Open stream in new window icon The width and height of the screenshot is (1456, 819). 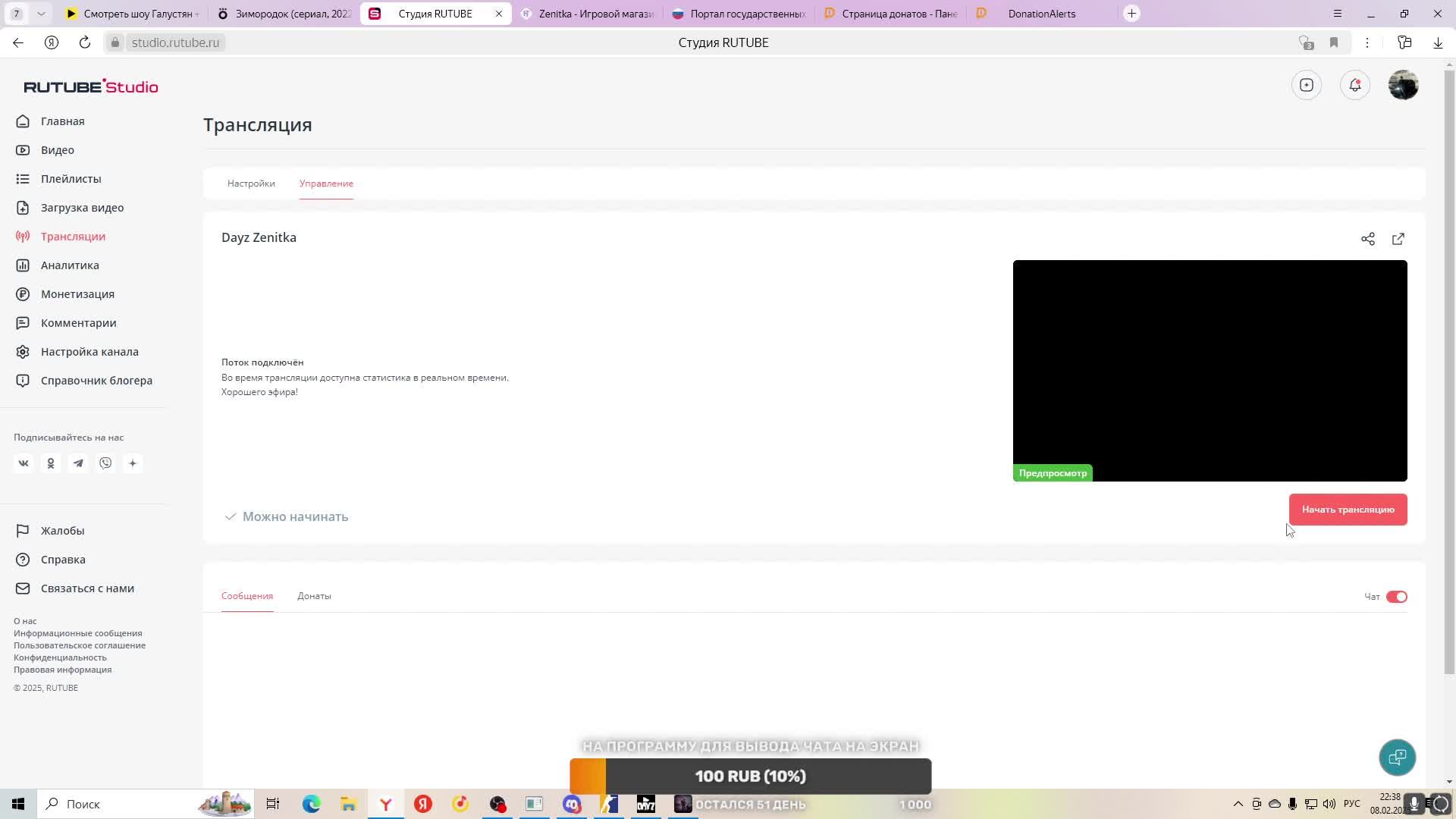[1398, 239]
